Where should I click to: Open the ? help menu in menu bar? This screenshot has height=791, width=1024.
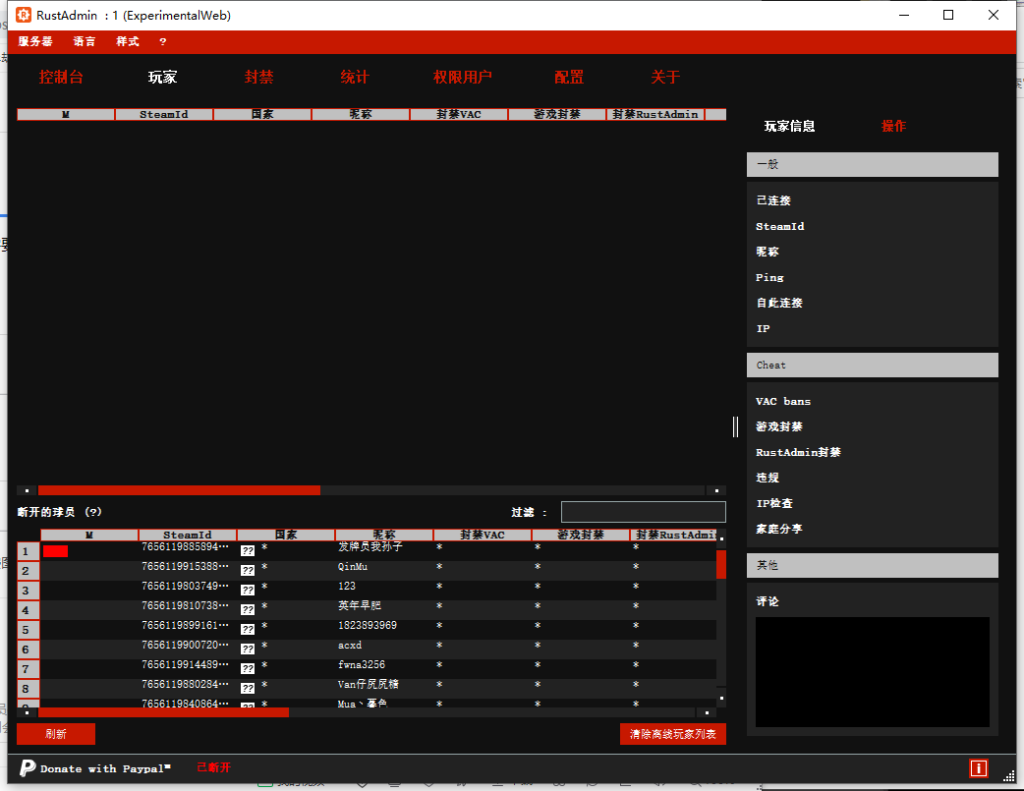(163, 41)
